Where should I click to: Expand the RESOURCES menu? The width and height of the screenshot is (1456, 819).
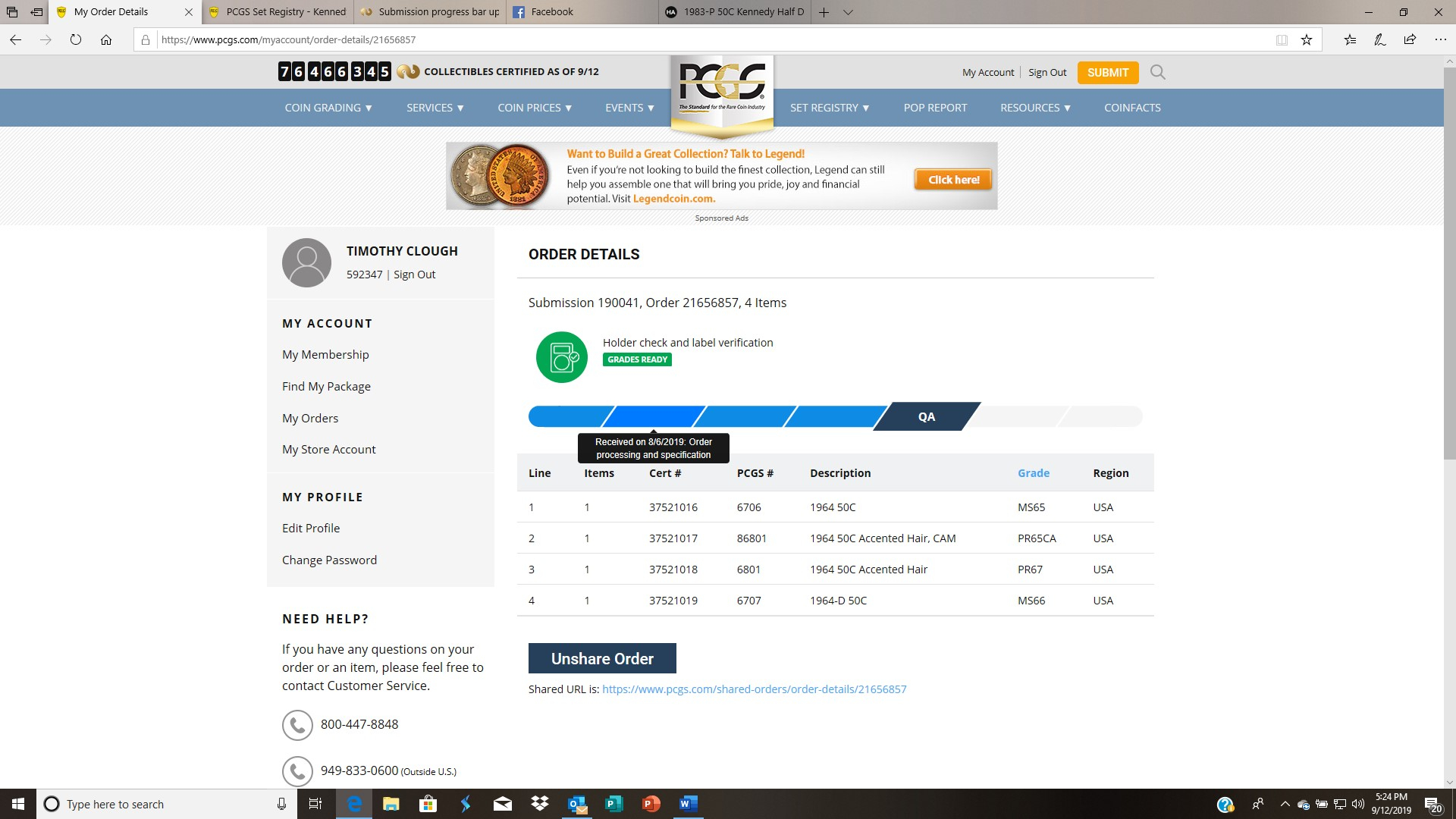pyautogui.click(x=1035, y=108)
